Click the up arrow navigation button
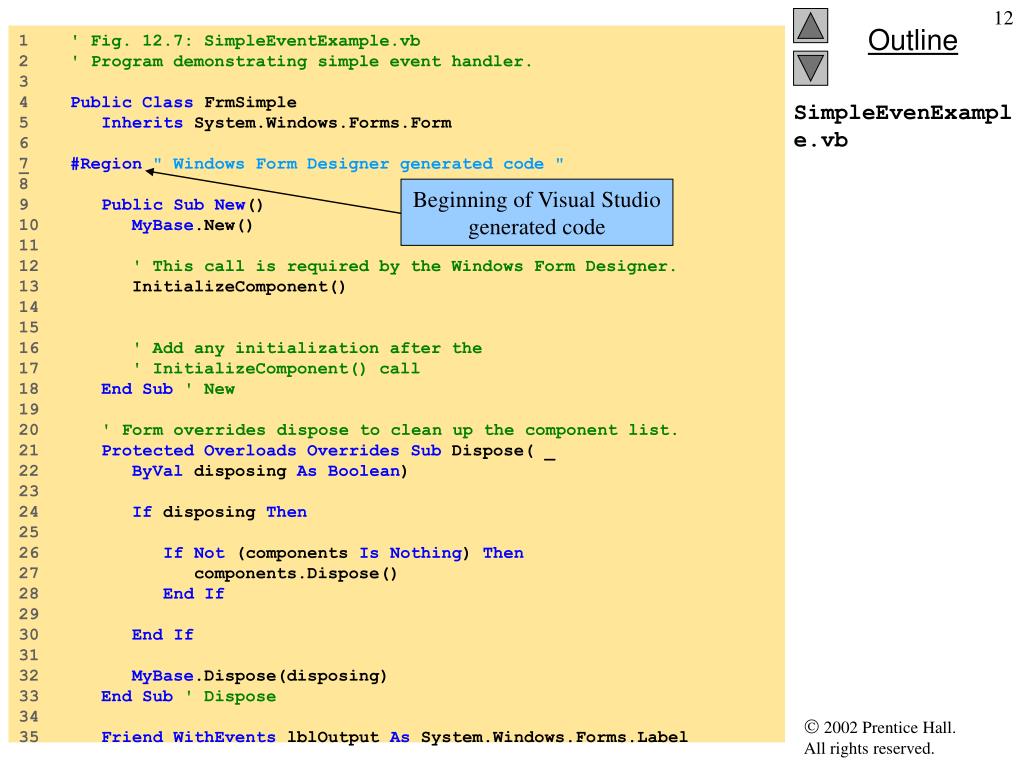Screen dimensions: 1024x768 [x=810, y=25]
